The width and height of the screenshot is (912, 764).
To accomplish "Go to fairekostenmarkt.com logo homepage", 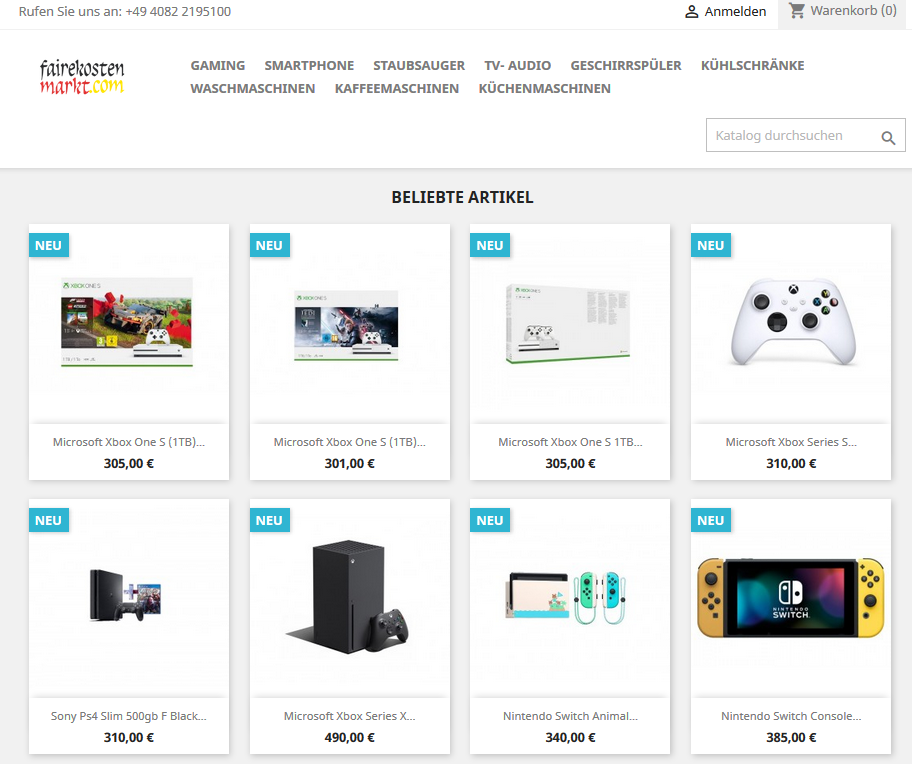I will (82, 77).
